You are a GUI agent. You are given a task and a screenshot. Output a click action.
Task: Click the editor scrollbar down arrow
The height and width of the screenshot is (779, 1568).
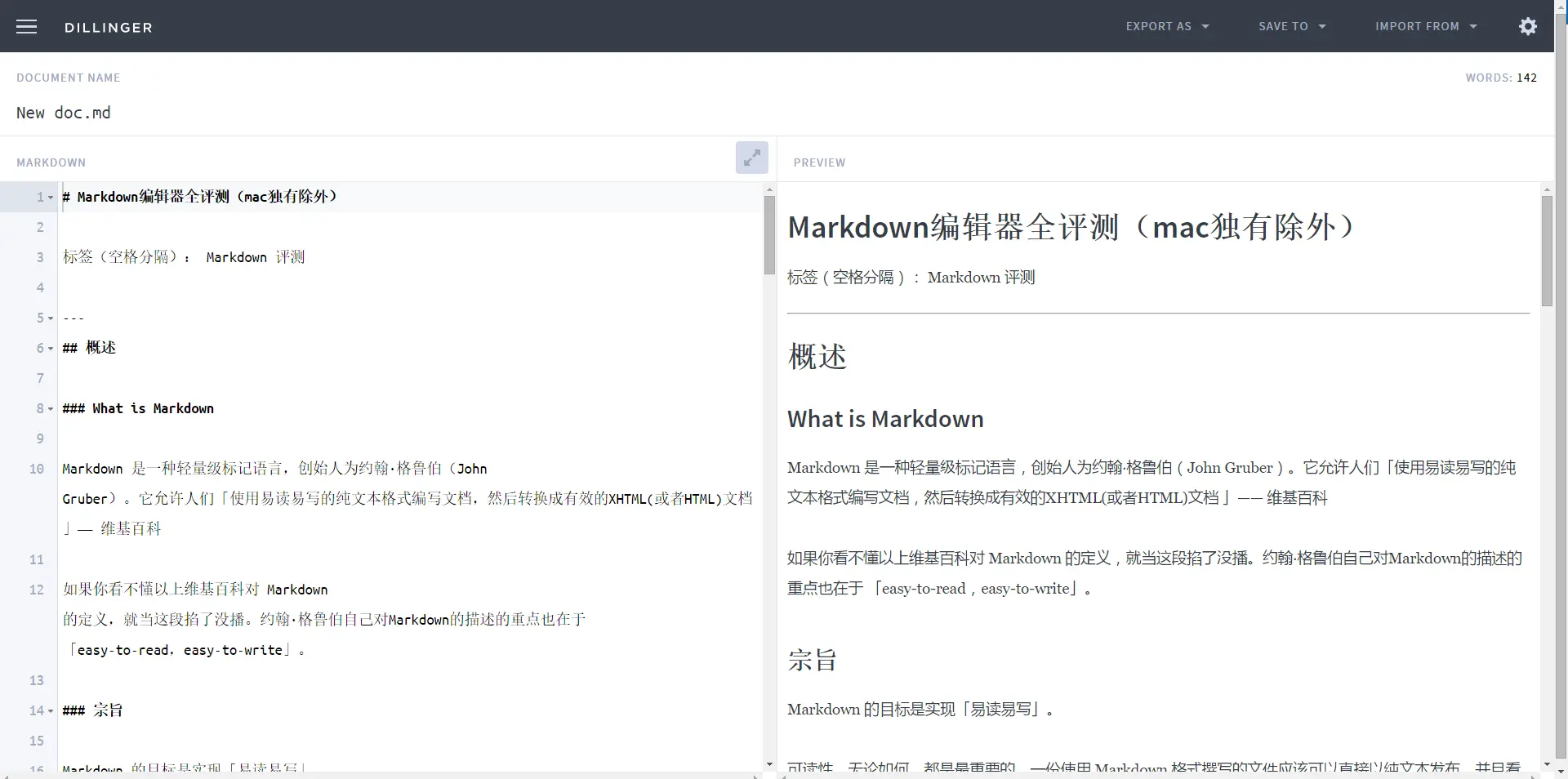769,765
